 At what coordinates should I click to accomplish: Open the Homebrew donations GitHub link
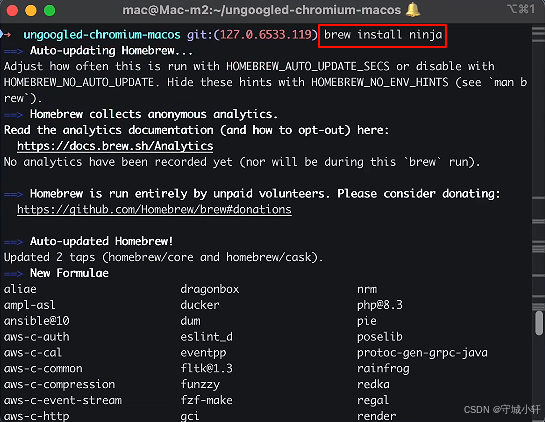coord(154,210)
